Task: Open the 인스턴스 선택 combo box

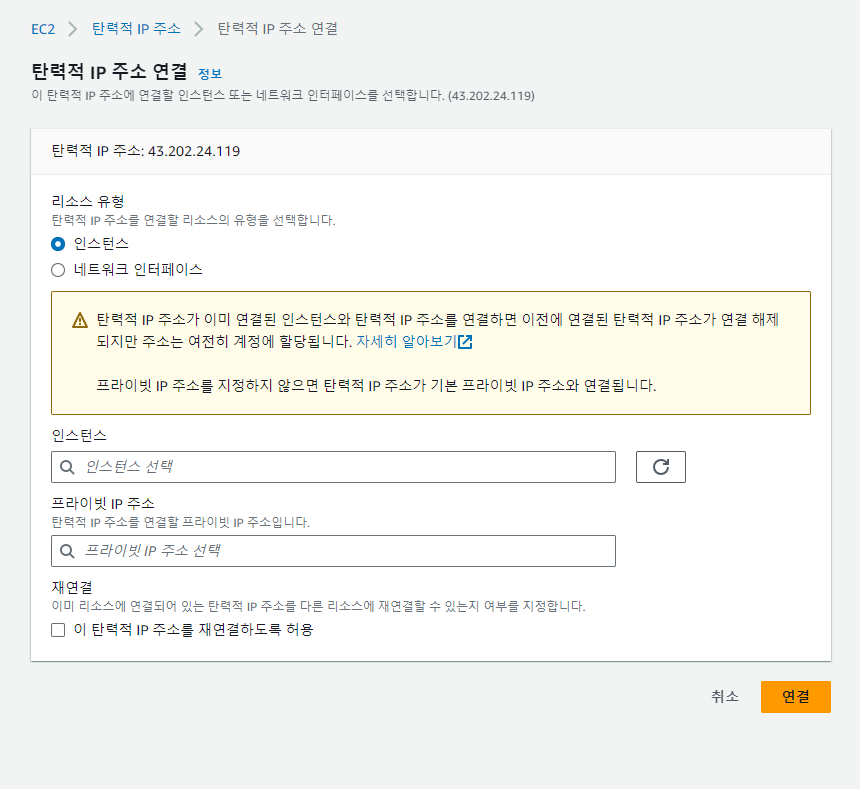Action: [333, 467]
